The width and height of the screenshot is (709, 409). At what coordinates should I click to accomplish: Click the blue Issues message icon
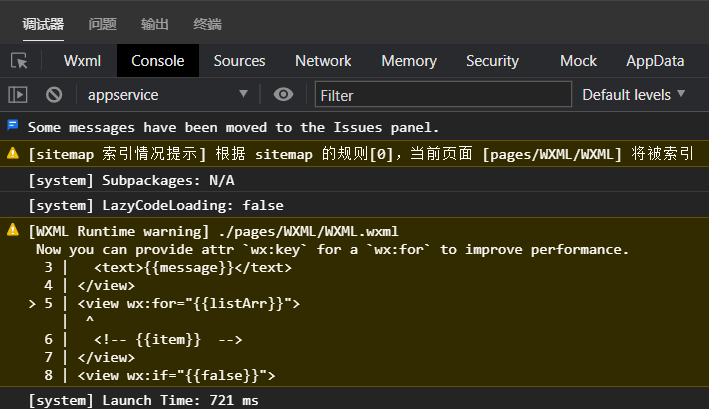(x=13, y=125)
